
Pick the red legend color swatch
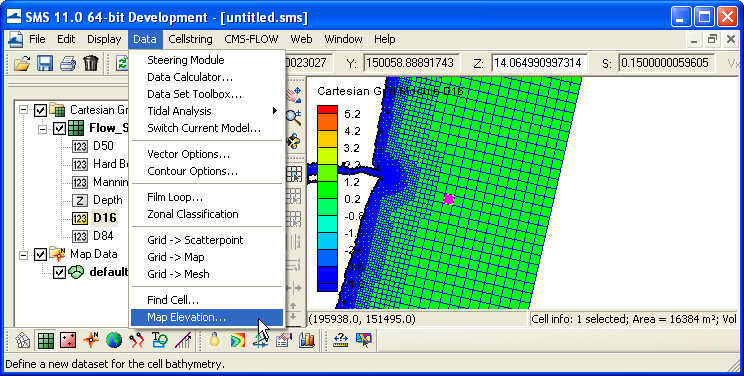327,110
